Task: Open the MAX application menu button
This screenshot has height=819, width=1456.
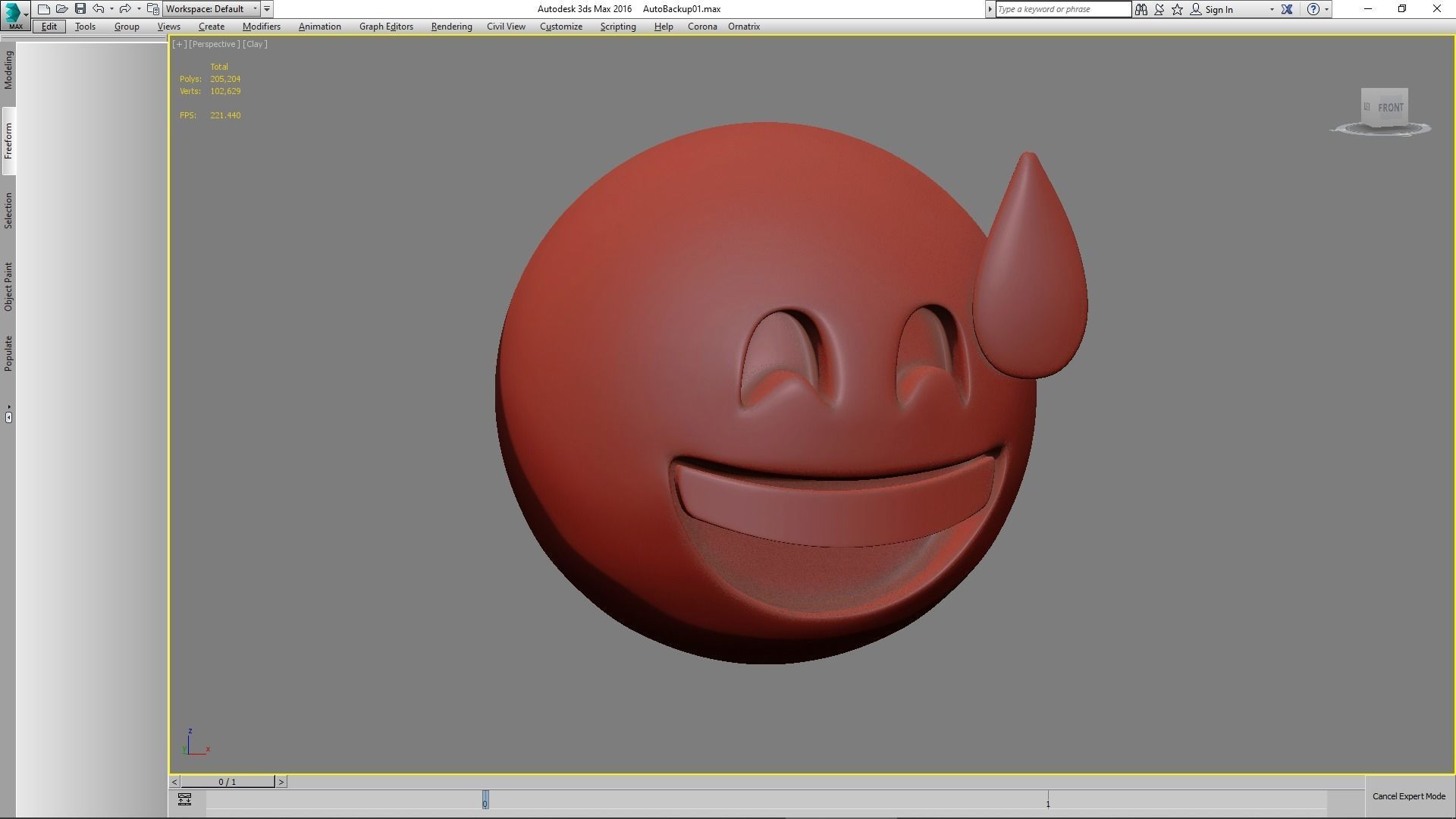Action: [x=15, y=15]
